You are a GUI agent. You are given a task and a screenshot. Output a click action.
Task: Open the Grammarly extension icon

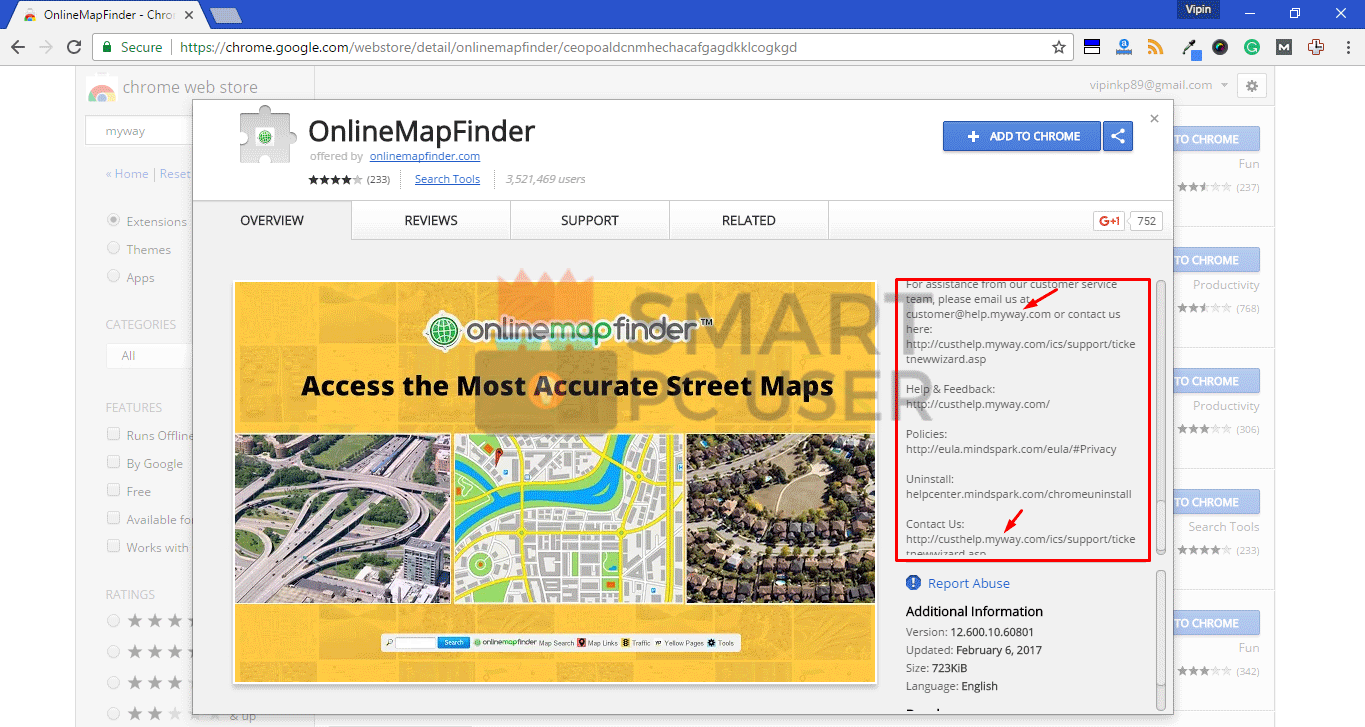coord(1251,47)
